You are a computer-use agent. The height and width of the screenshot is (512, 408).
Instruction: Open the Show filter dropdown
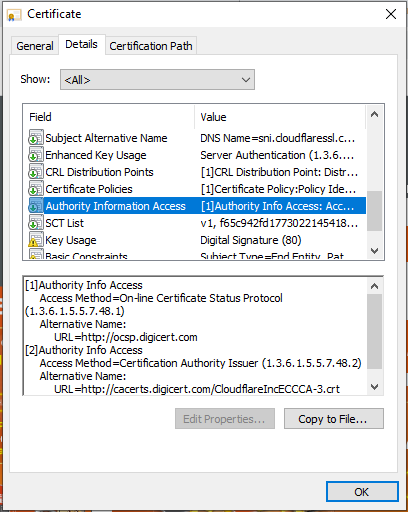[x=157, y=80]
